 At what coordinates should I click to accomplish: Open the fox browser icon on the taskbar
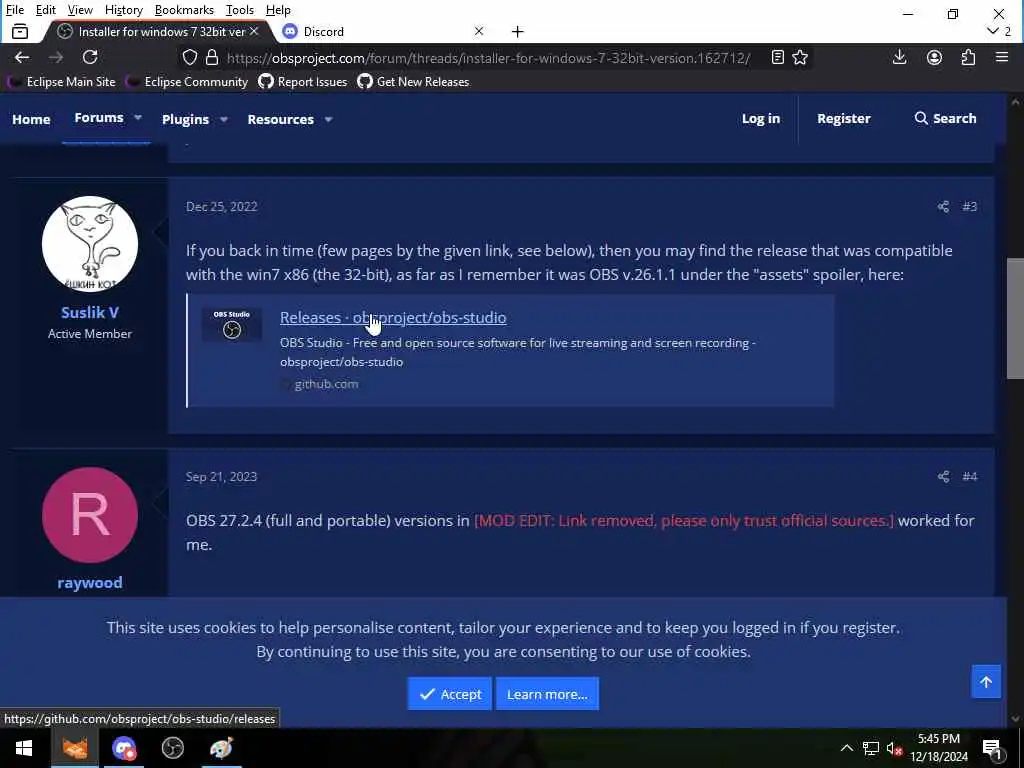pos(74,748)
